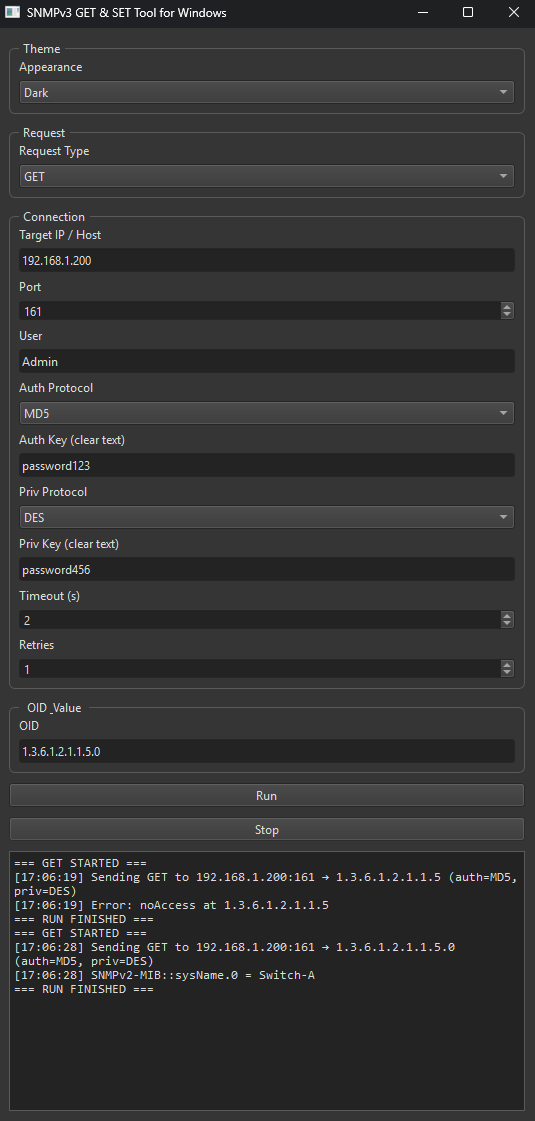Click the Priv Key field showing password456
The height and width of the screenshot is (1121, 535).
point(266,570)
